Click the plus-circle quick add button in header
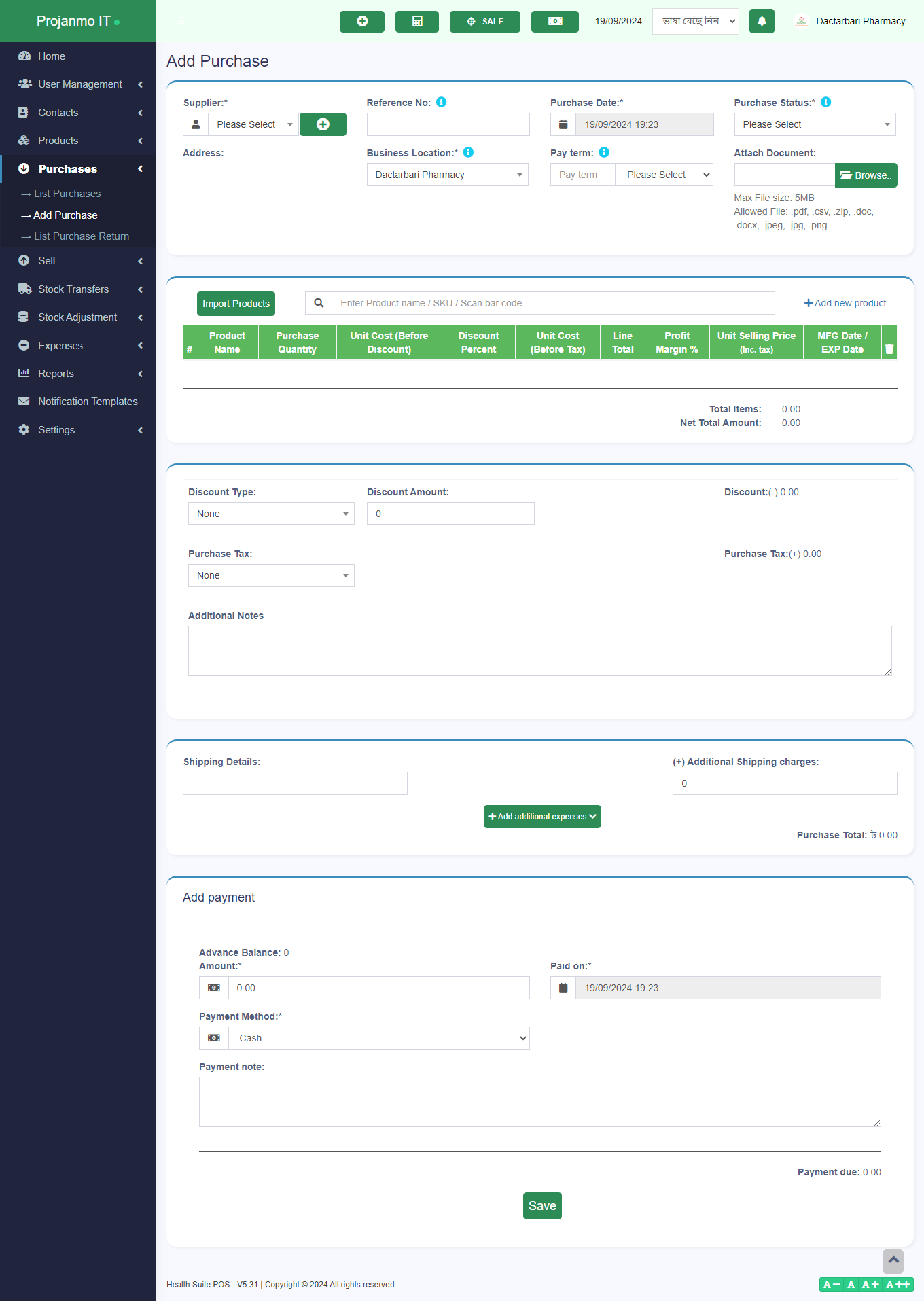The image size is (924, 1301). click(x=362, y=22)
